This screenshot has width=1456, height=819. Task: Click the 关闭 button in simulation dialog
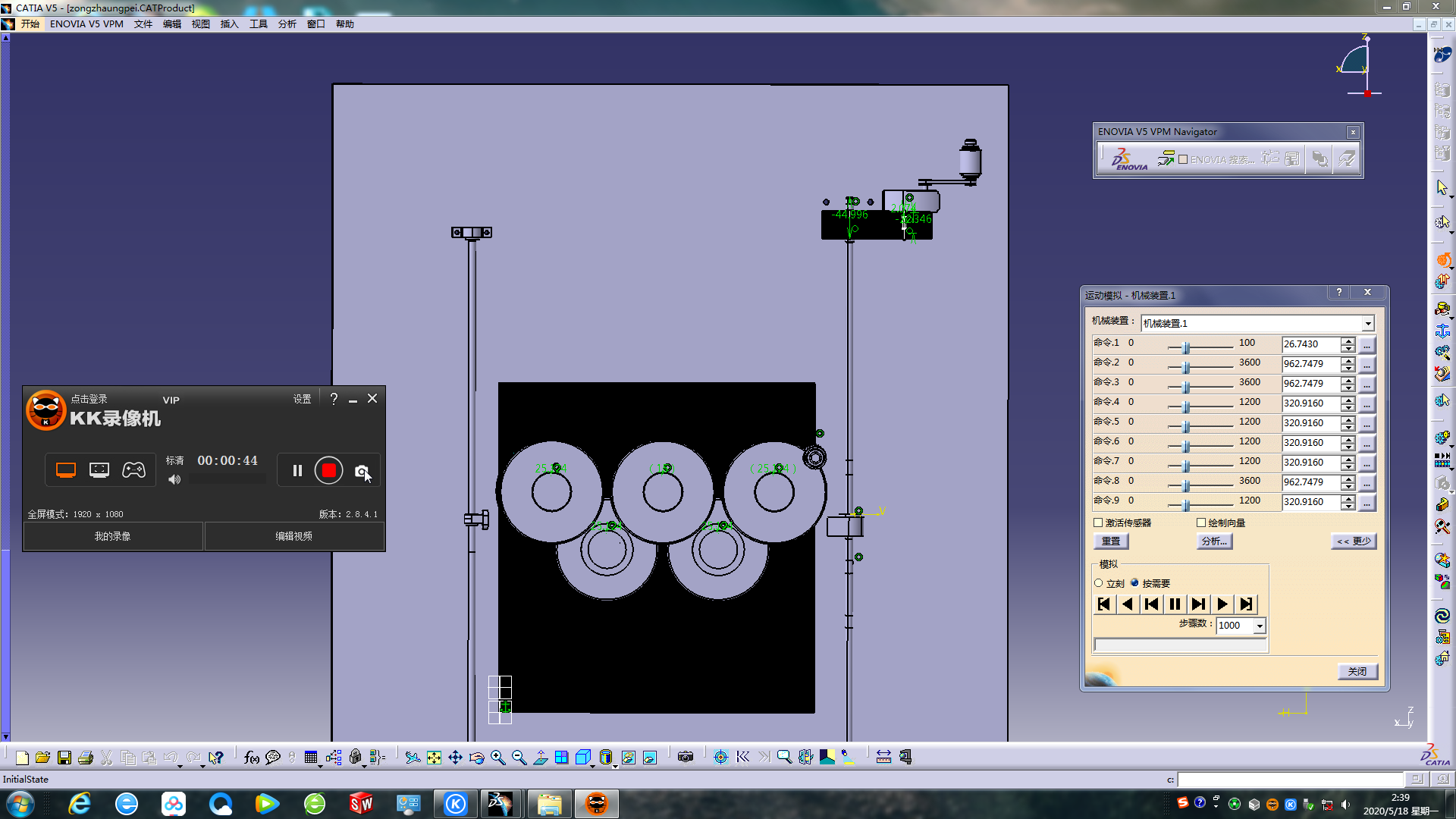click(x=1357, y=671)
